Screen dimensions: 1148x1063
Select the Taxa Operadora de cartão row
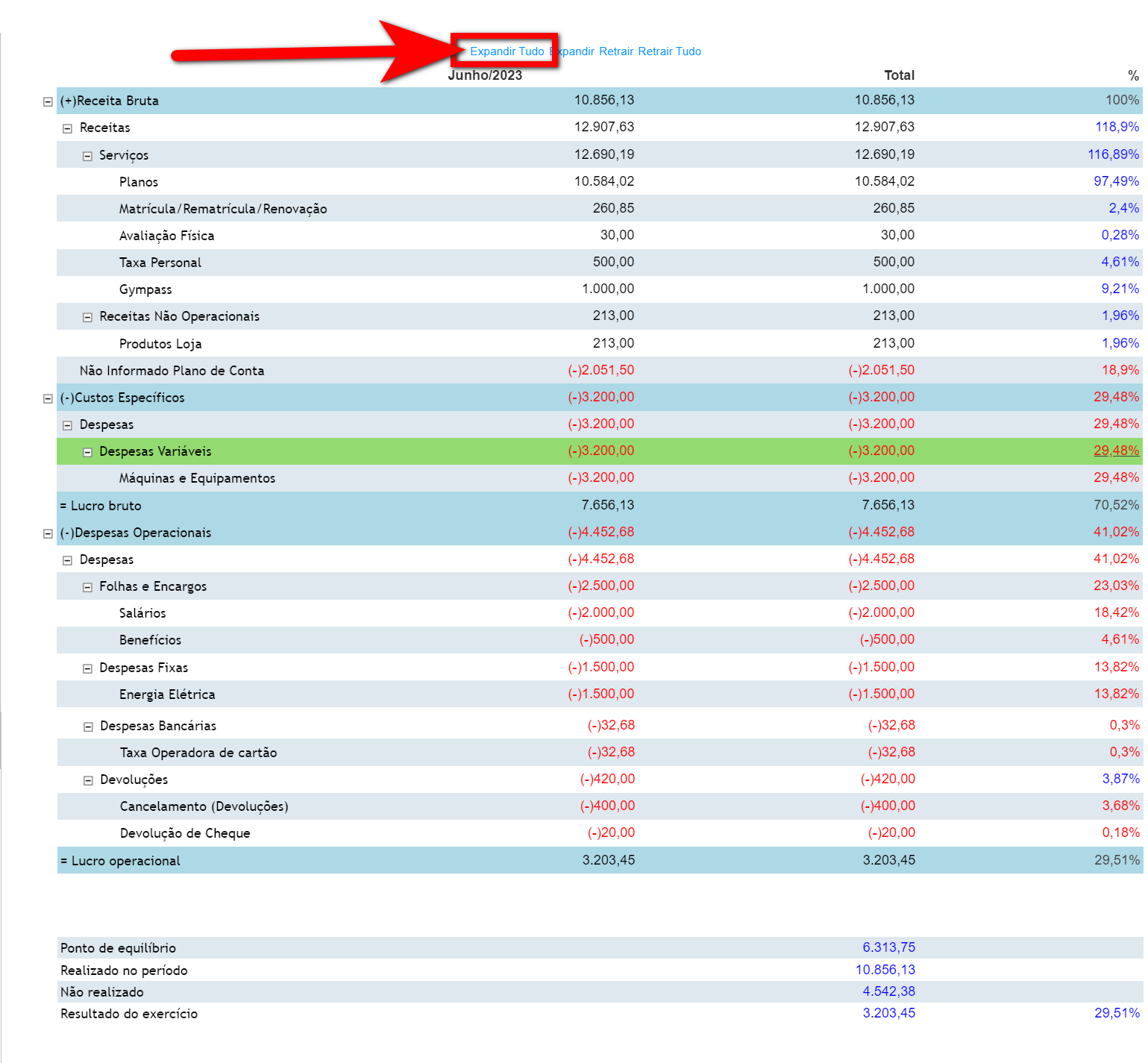tap(198, 753)
